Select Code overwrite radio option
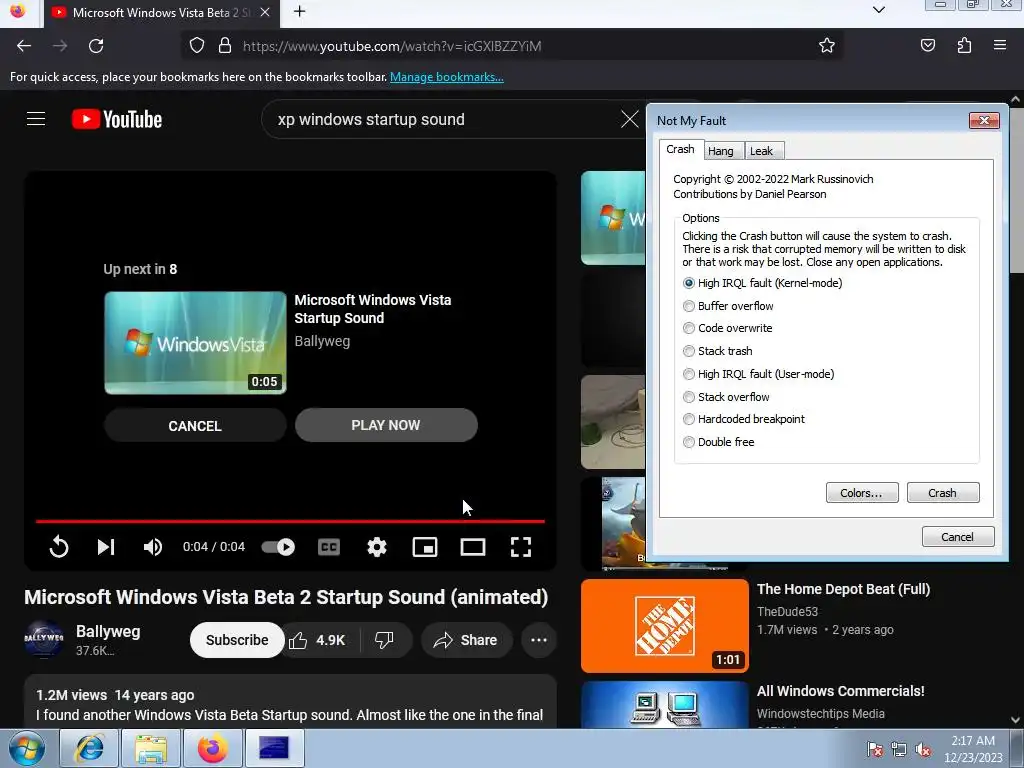The width and height of the screenshot is (1024, 768). click(x=688, y=328)
